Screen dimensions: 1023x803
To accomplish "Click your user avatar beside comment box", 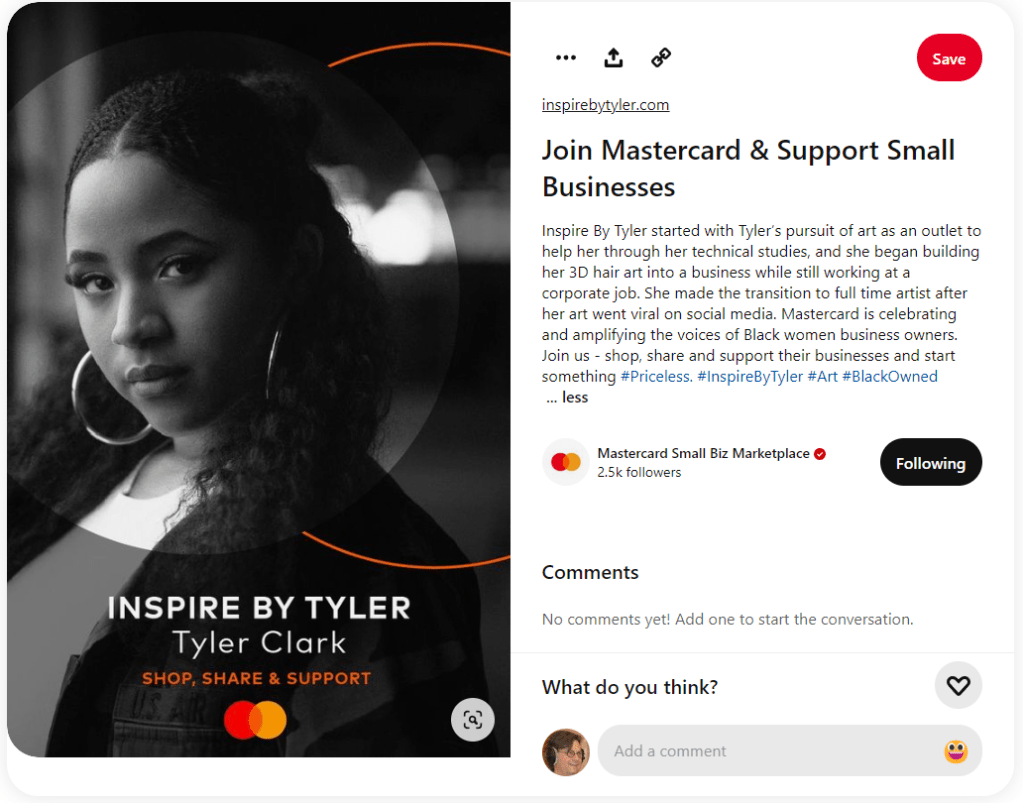I will click(x=566, y=752).
